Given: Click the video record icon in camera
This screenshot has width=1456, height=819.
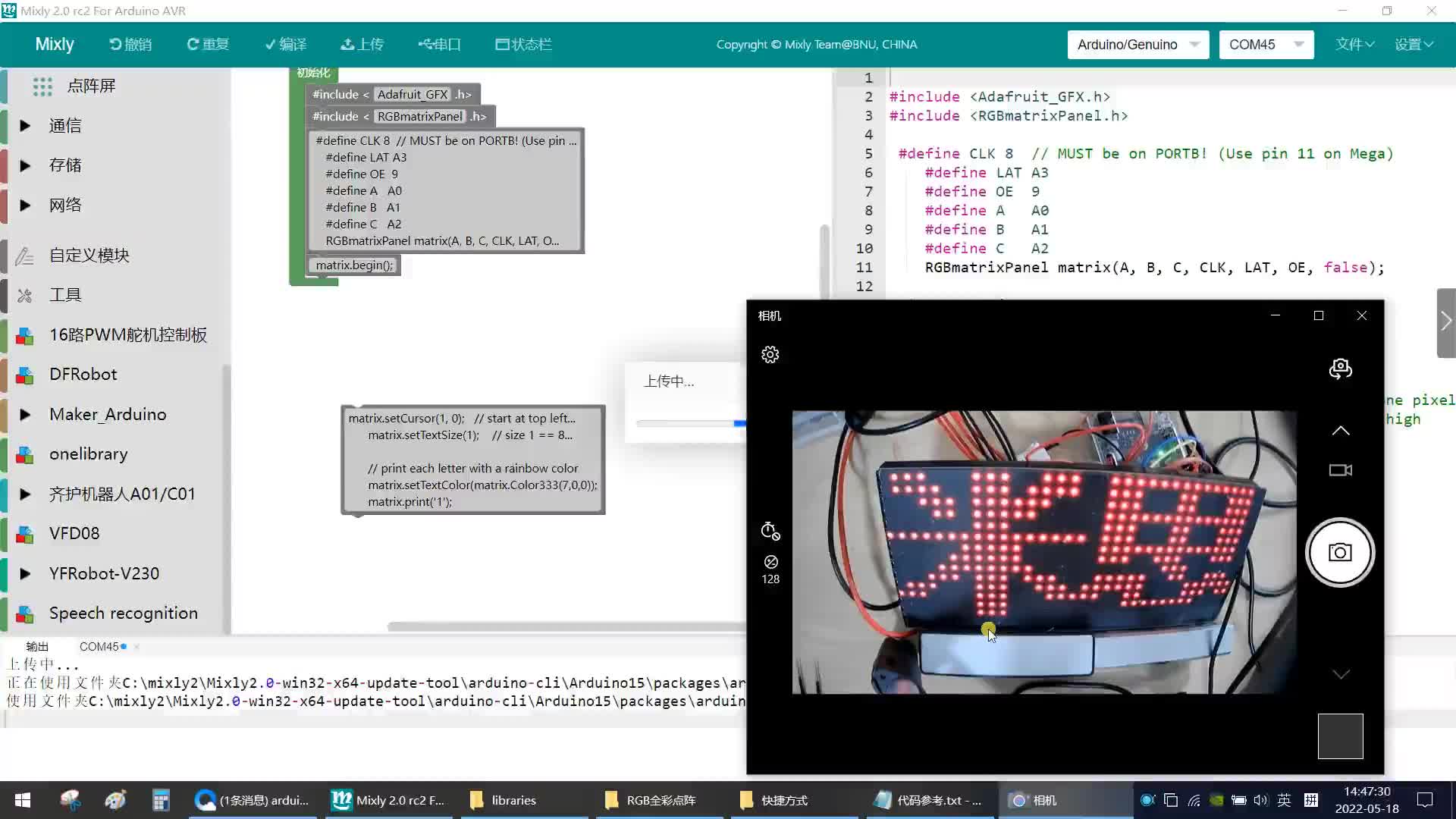Looking at the screenshot, I should click(1341, 470).
